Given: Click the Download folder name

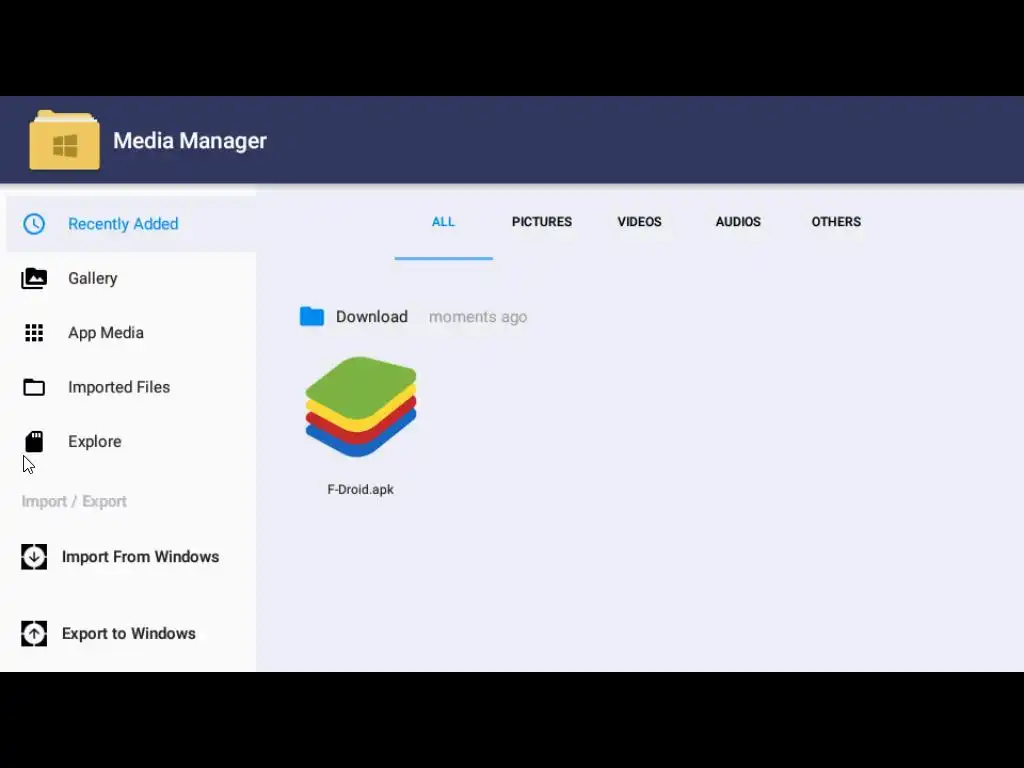Looking at the screenshot, I should (372, 317).
